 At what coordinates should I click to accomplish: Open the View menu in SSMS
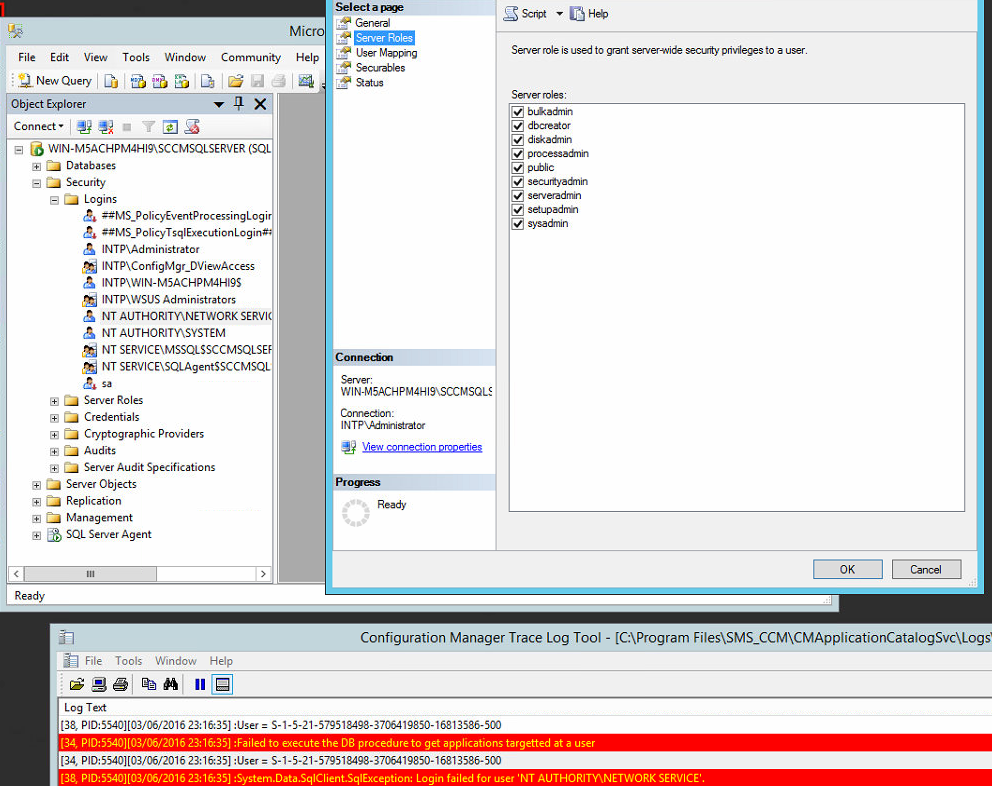click(x=96, y=57)
